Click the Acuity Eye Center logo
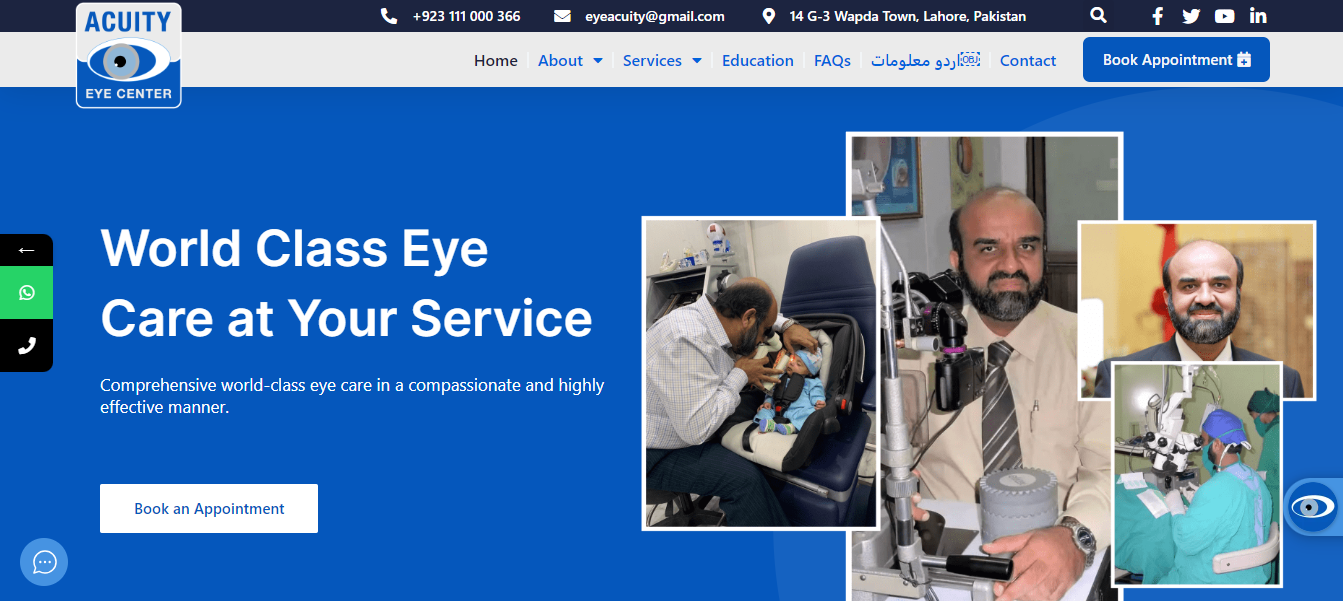The width and height of the screenshot is (1343, 601). coord(129,55)
